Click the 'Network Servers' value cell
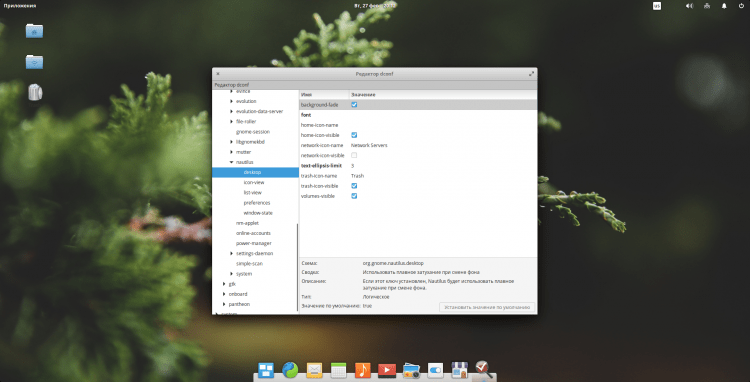This screenshot has width=750, height=382. (x=369, y=145)
